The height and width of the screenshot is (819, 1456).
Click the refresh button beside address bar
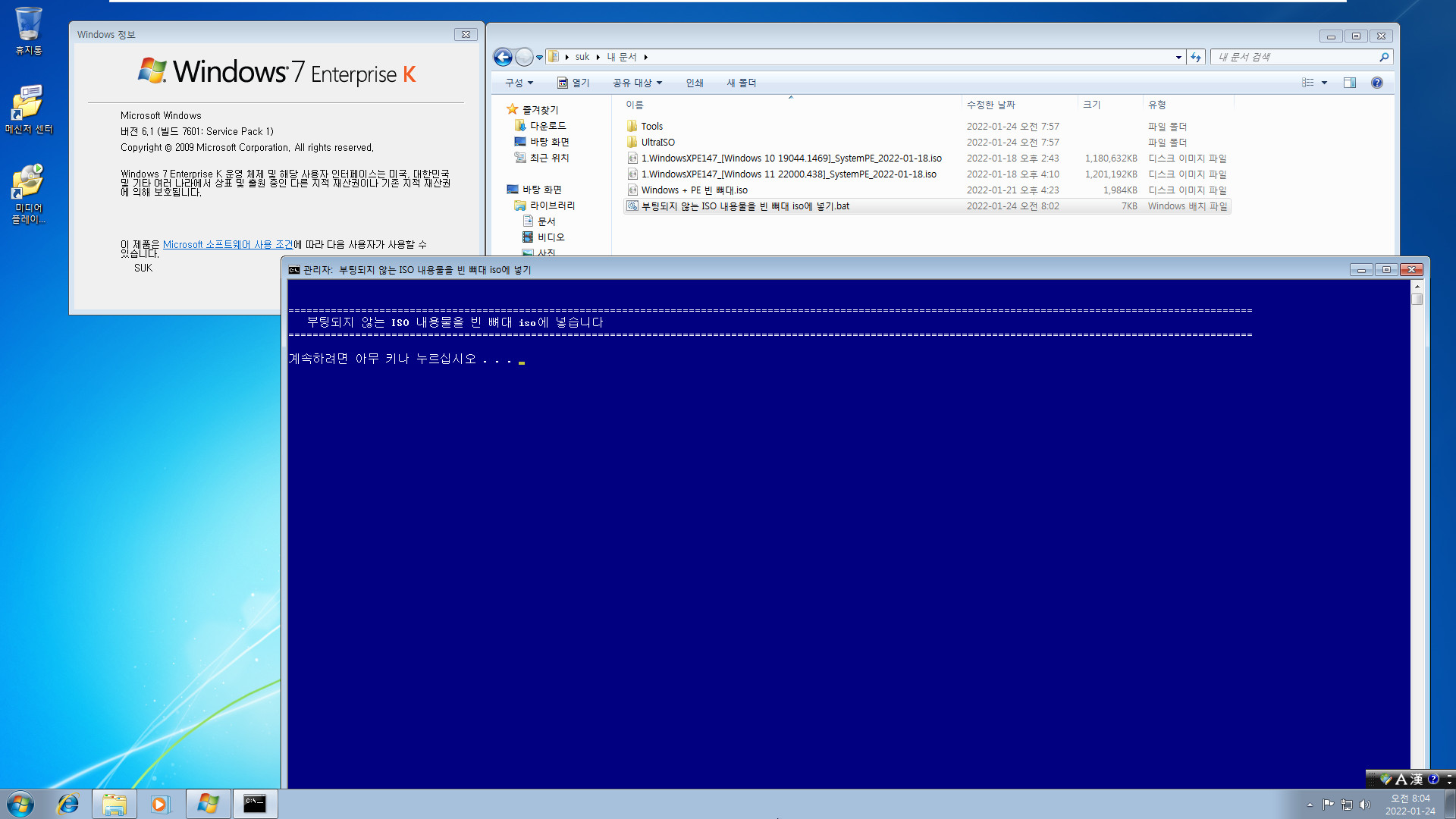click(x=1196, y=57)
